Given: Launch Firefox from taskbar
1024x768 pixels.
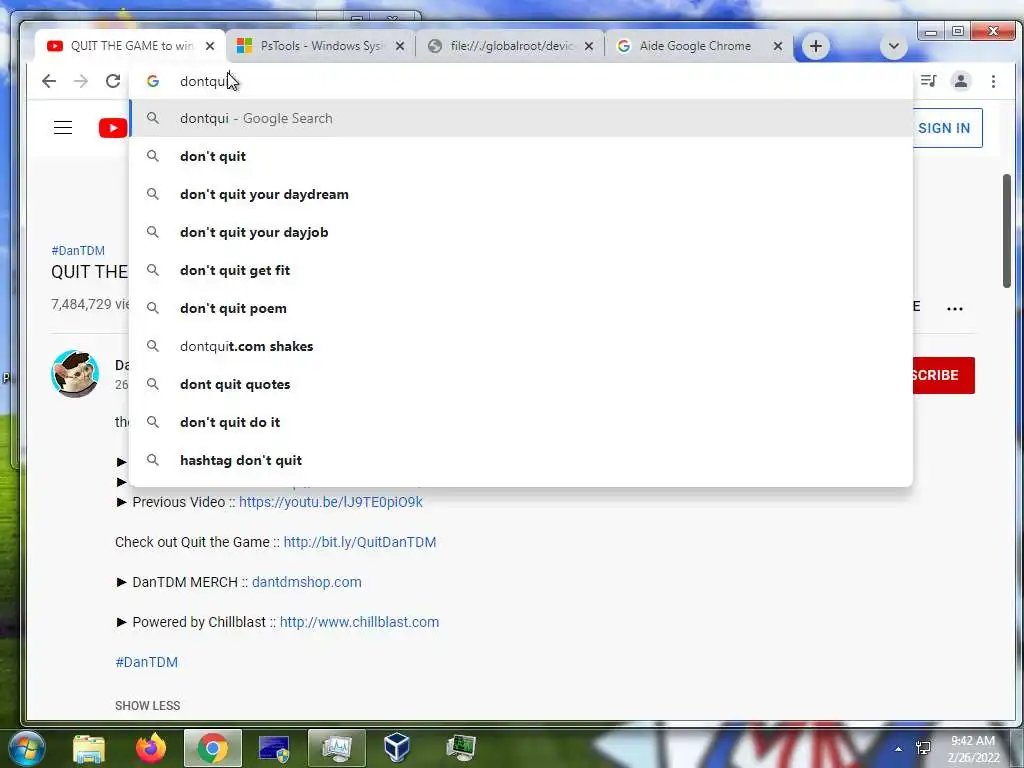Looking at the screenshot, I should [151, 748].
